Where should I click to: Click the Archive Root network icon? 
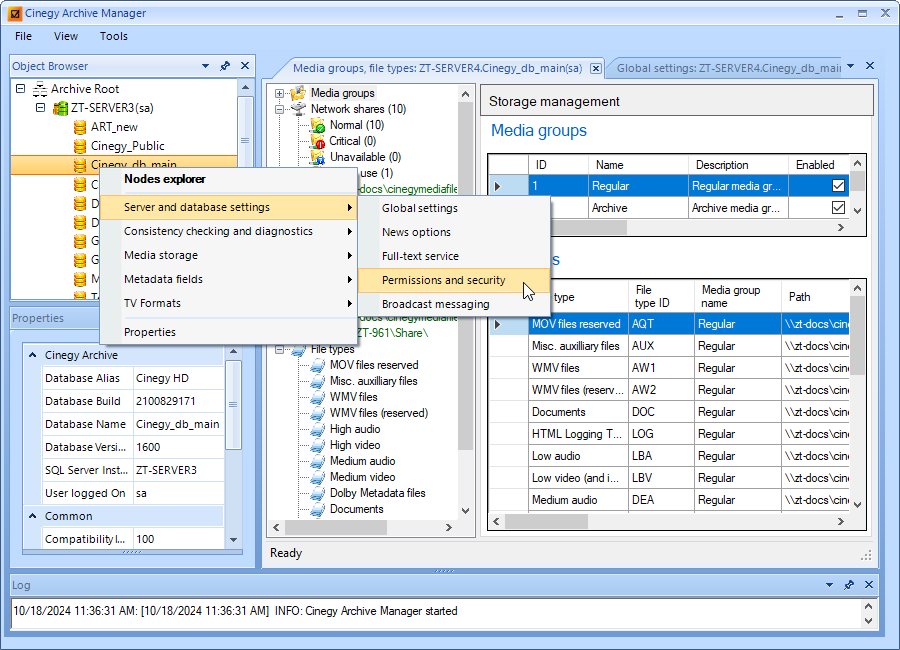[40, 89]
